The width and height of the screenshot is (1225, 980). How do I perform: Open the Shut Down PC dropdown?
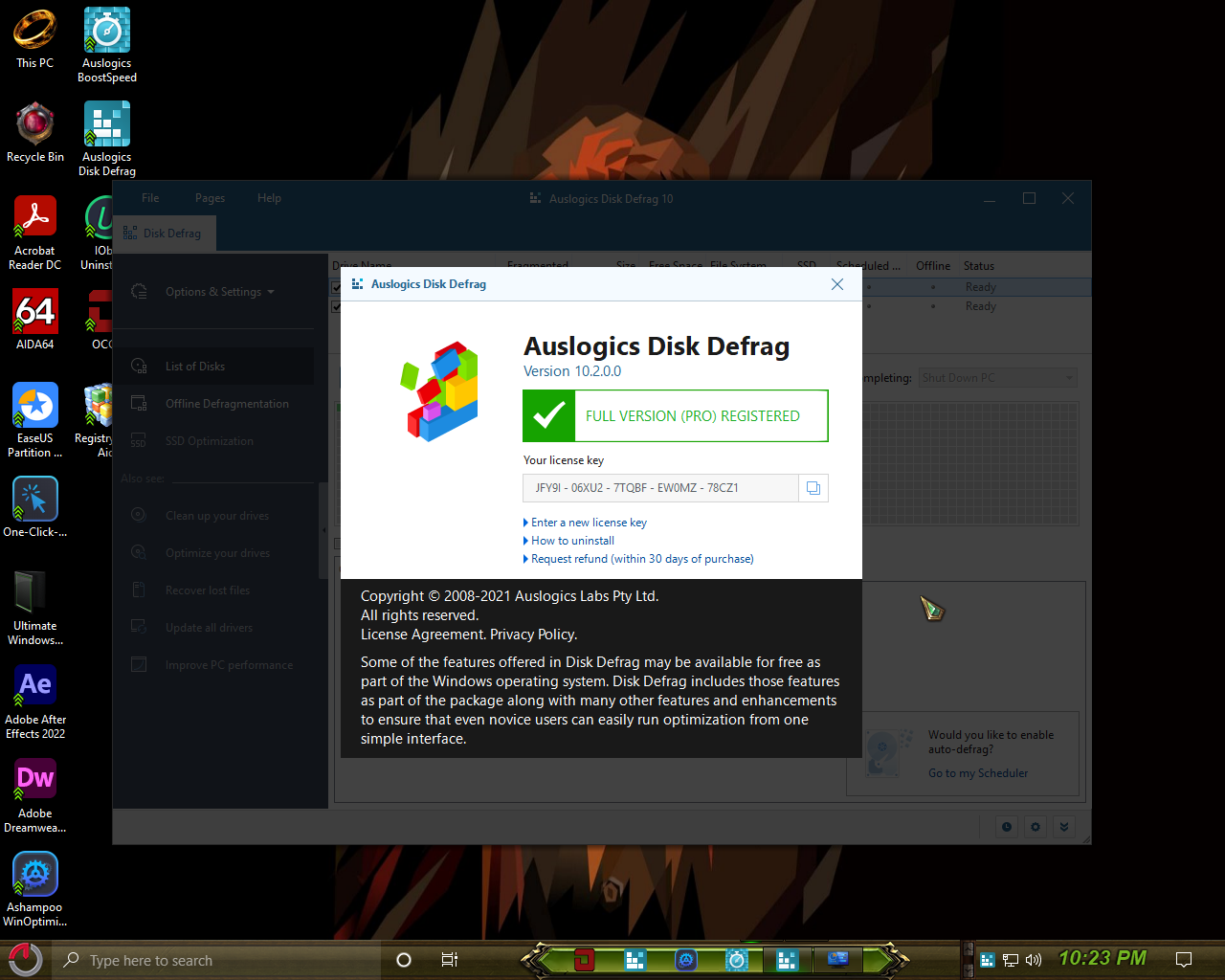pyautogui.click(x=998, y=378)
